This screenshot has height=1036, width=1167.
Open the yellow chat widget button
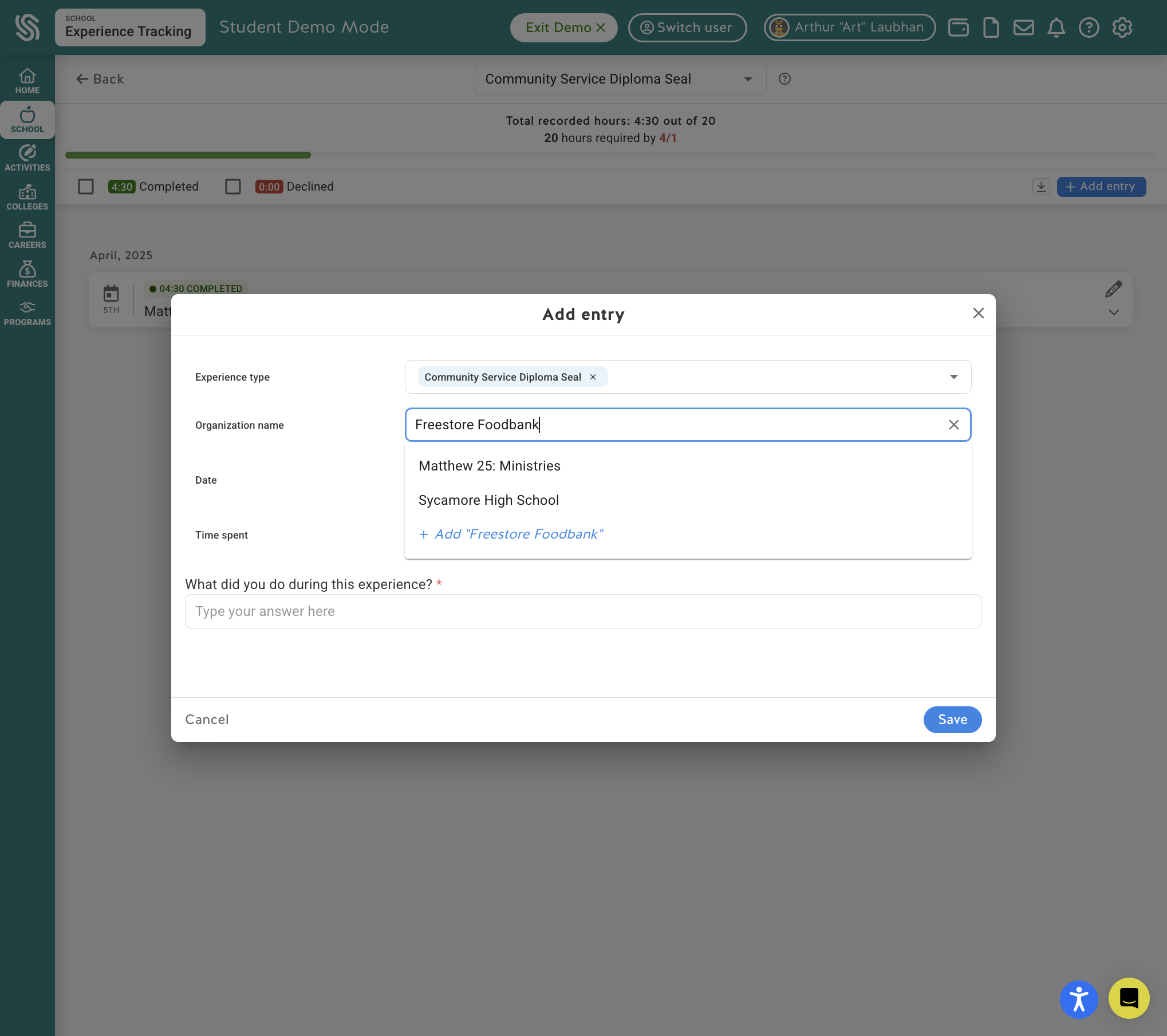point(1129,998)
